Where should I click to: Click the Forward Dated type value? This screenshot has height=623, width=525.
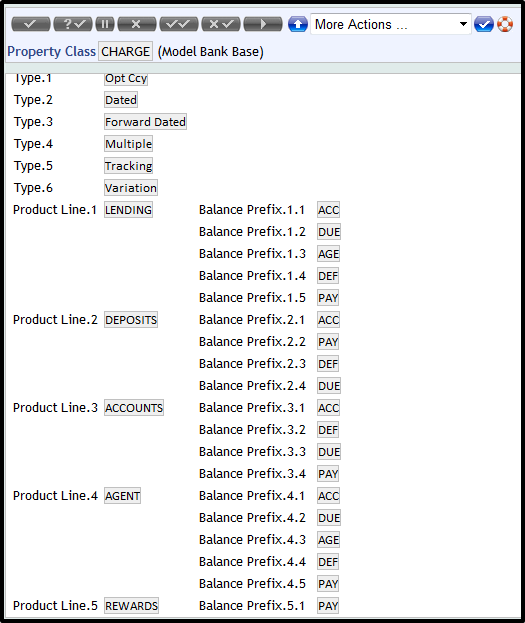145,122
